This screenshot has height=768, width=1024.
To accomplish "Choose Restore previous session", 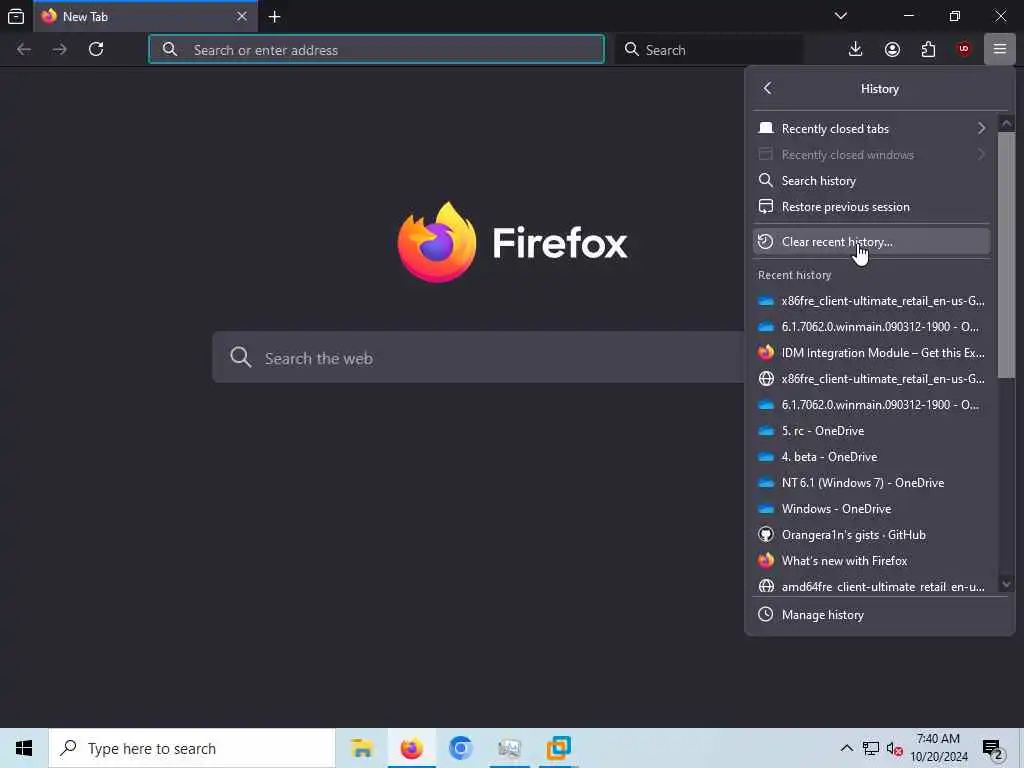I will click(871, 207).
